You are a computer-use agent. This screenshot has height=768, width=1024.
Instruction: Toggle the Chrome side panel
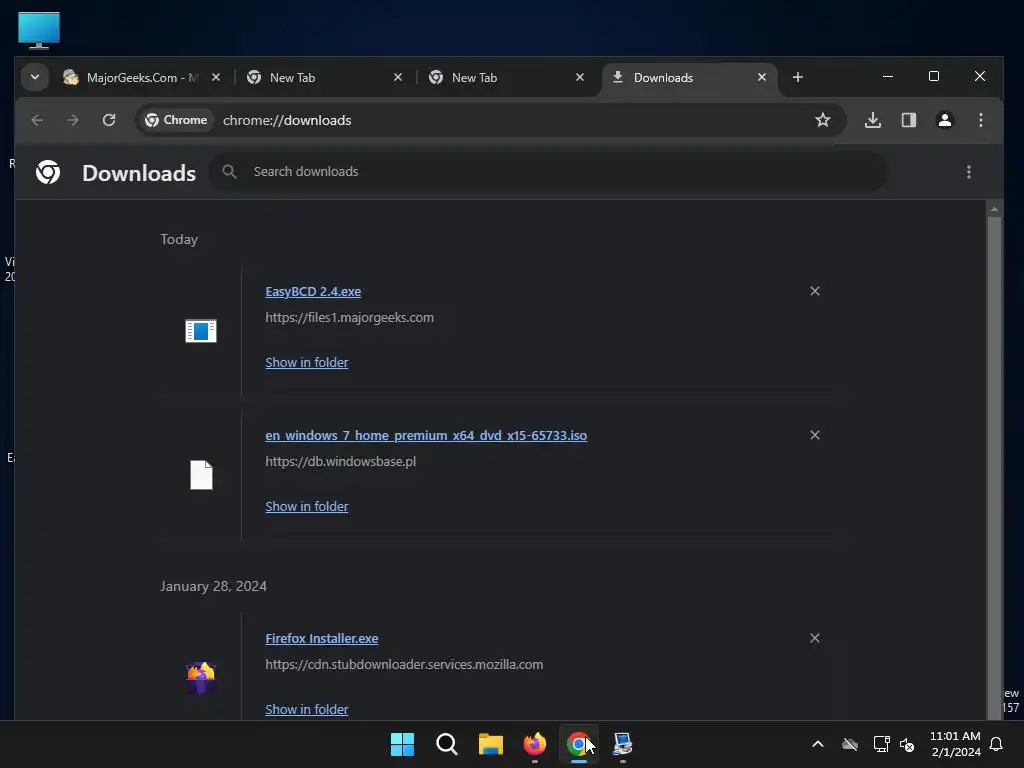[x=908, y=120]
